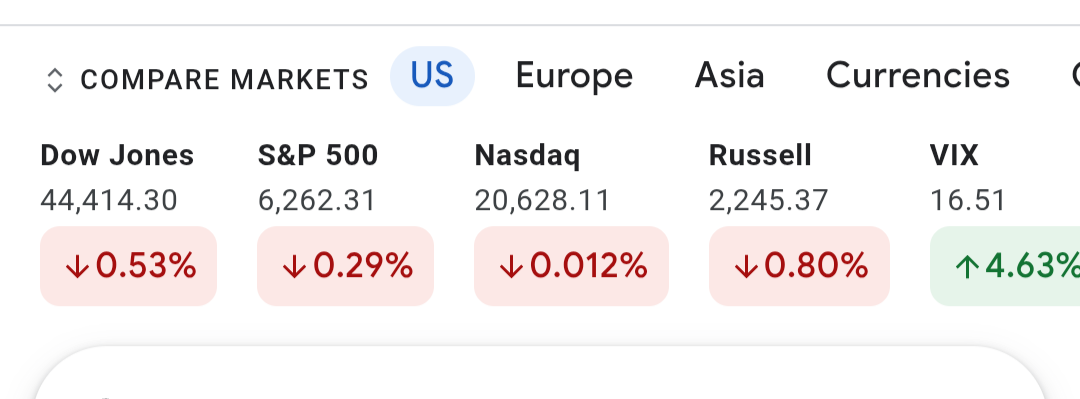The height and width of the screenshot is (399, 1080).
Task: Open the VIX index name
Action: (955, 156)
